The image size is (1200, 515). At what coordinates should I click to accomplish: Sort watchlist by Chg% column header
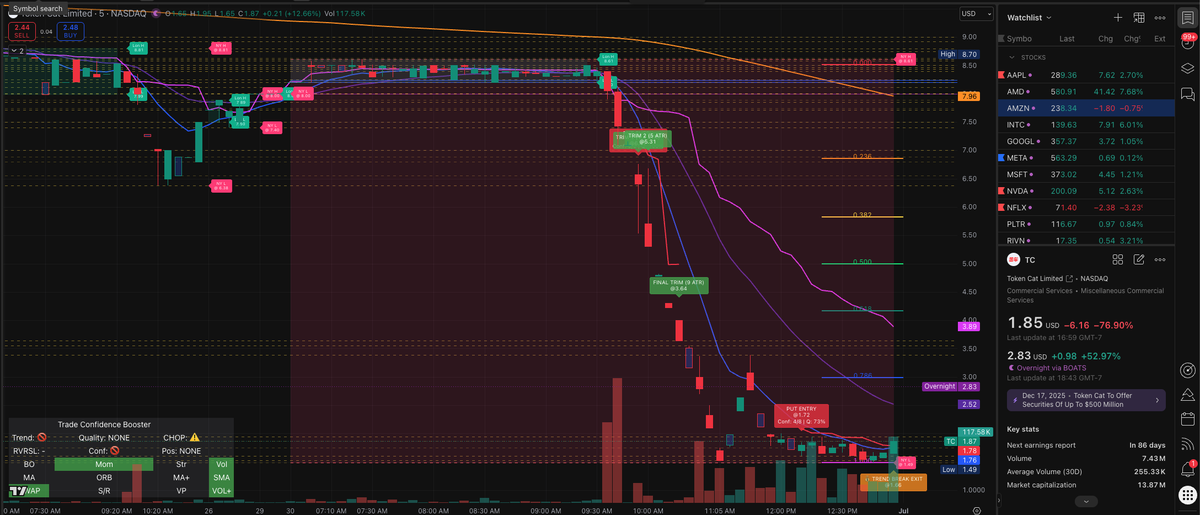coord(1132,39)
